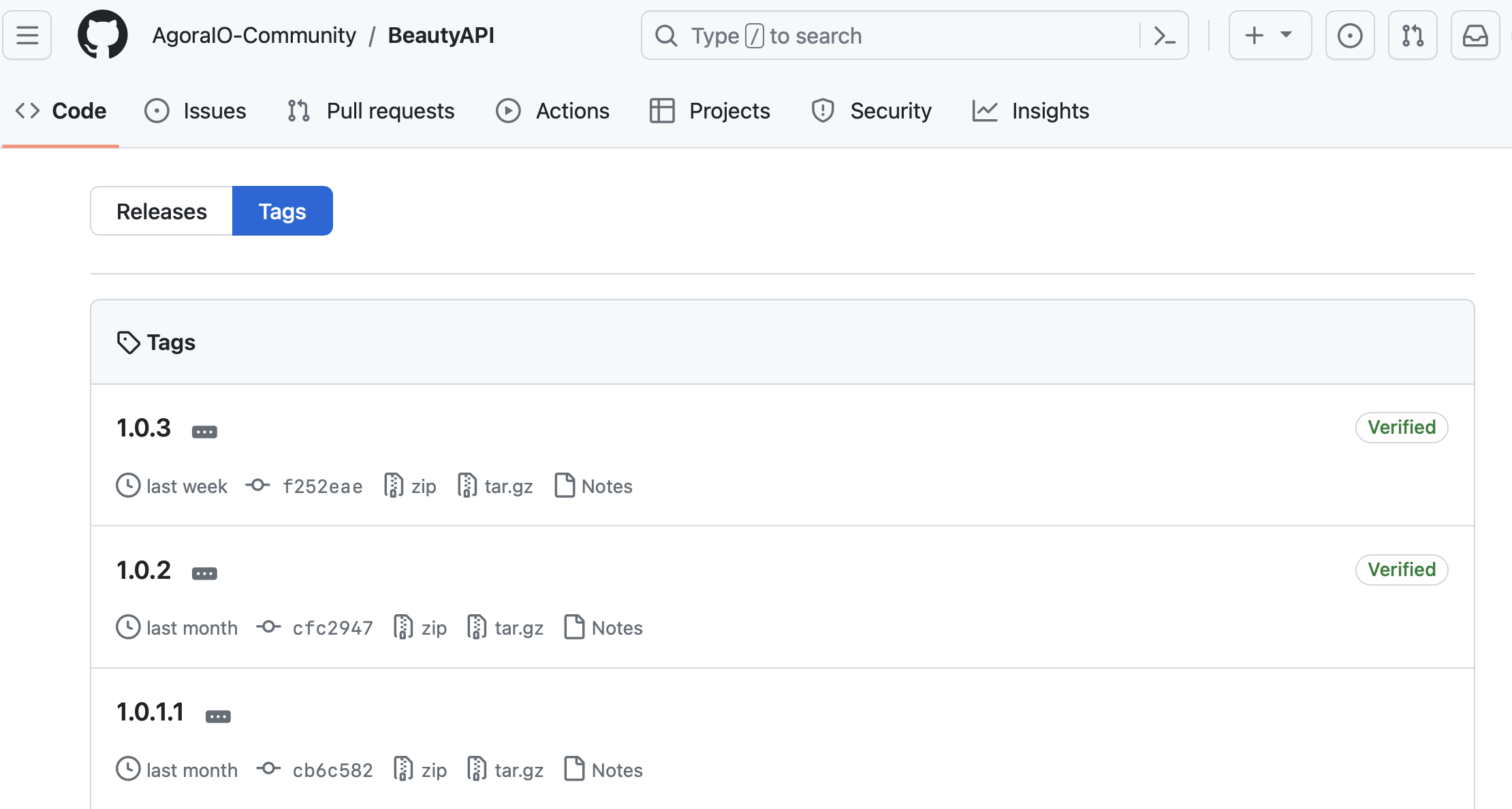Viewport: 1512px width, 809px height.
Task: Switch to the Code tab
Action: coord(61,111)
